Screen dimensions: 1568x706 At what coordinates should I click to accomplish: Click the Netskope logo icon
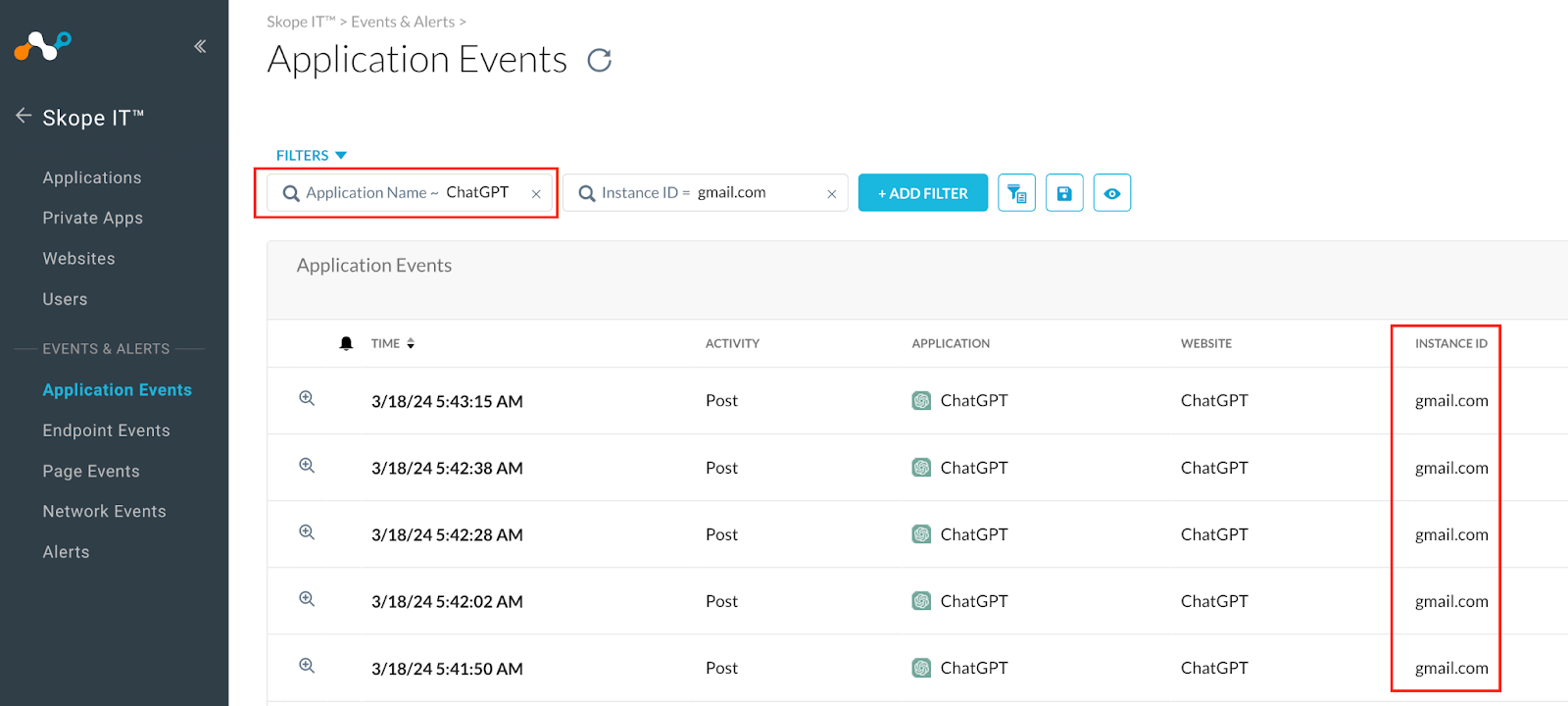point(42,45)
